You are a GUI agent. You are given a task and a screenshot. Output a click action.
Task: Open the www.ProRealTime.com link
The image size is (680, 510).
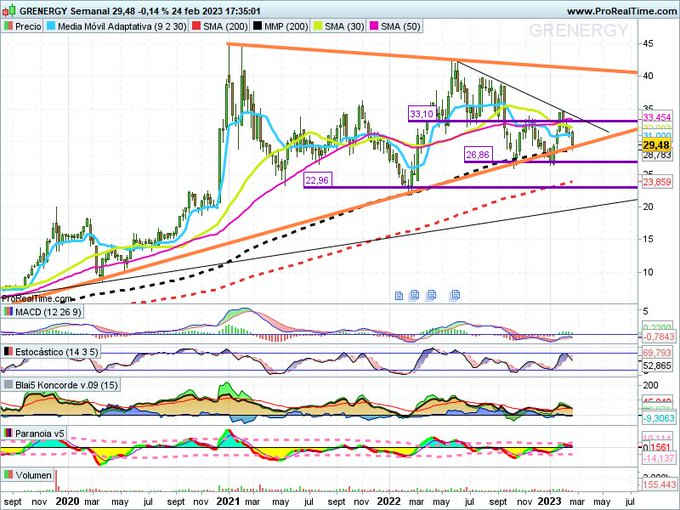(x=623, y=12)
